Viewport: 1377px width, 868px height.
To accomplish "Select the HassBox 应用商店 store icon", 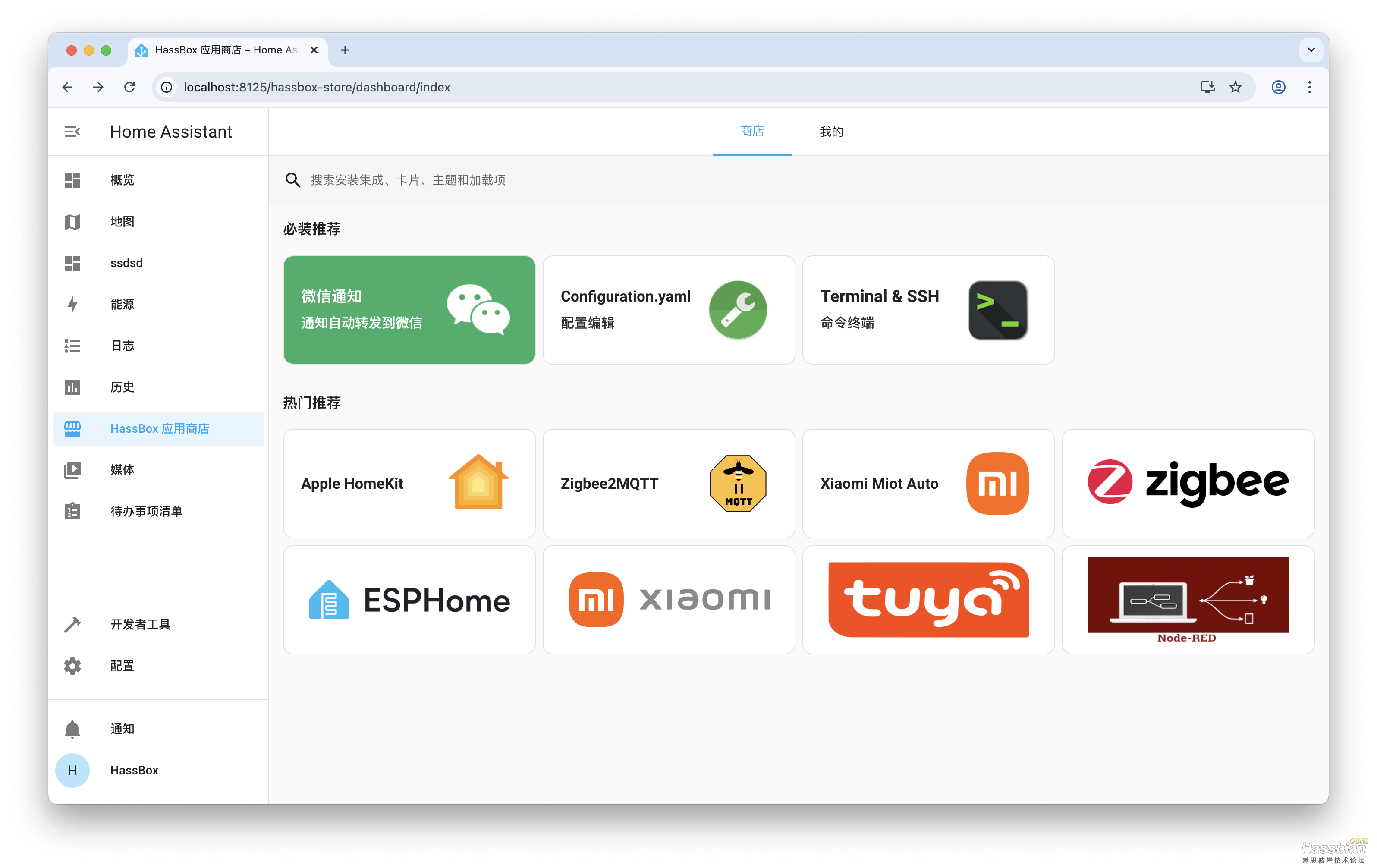I will pyautogui.click(x=72, y=429).
